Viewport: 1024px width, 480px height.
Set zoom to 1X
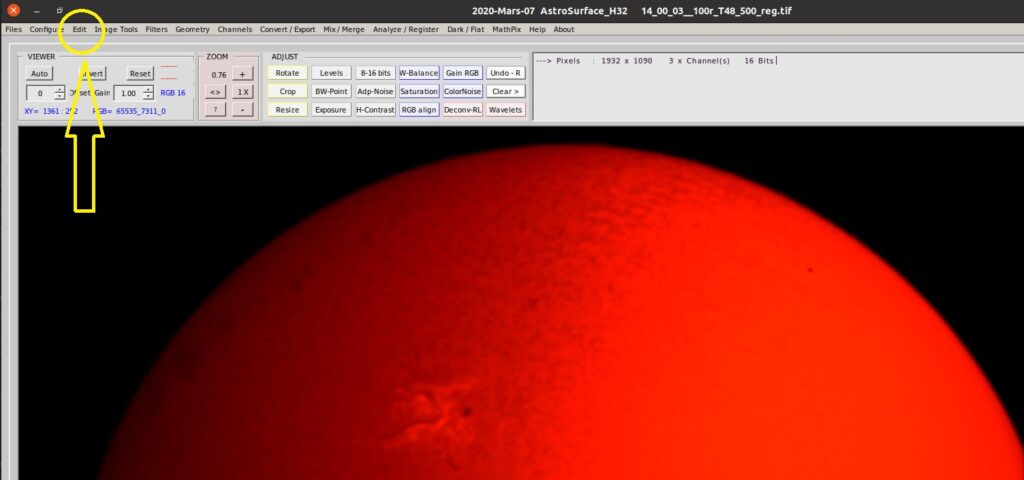242,91
